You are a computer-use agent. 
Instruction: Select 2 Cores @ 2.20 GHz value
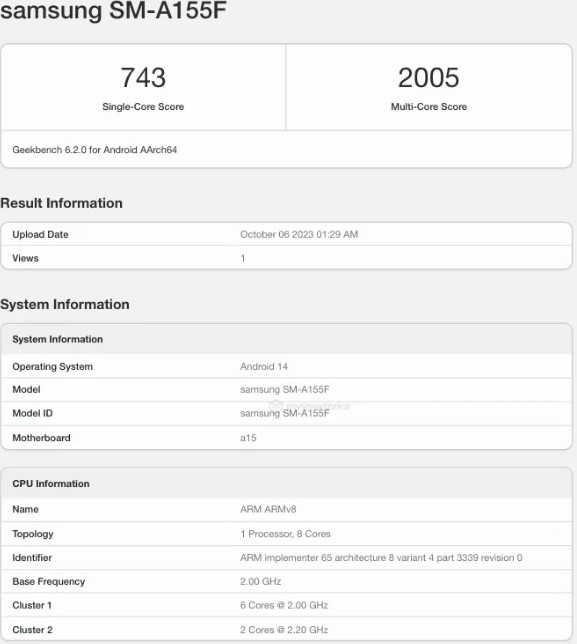tap(284, 630)
